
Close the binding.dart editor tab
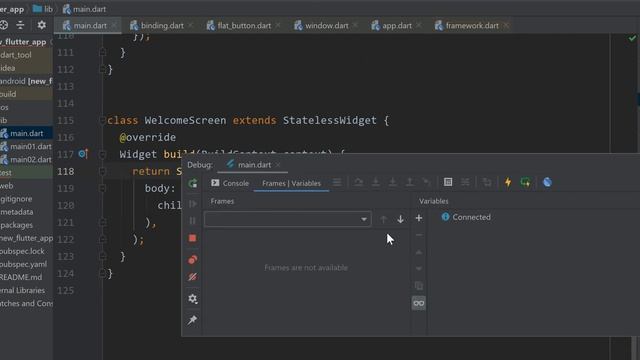click(x=191, y=25)
